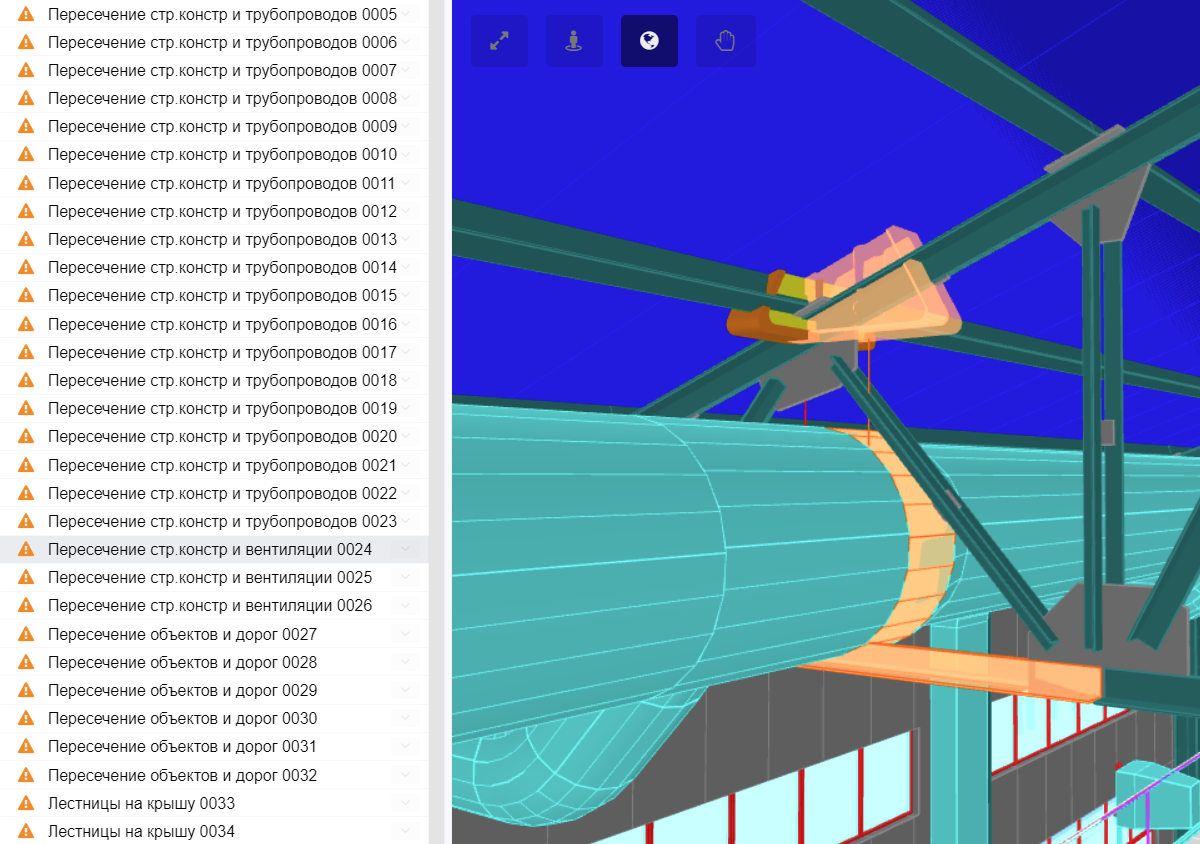Viewport: 1200px width, 844px height.
Task: Expand dropdown arrow of вентиляции 0025
Action: (x=405, y=577)
